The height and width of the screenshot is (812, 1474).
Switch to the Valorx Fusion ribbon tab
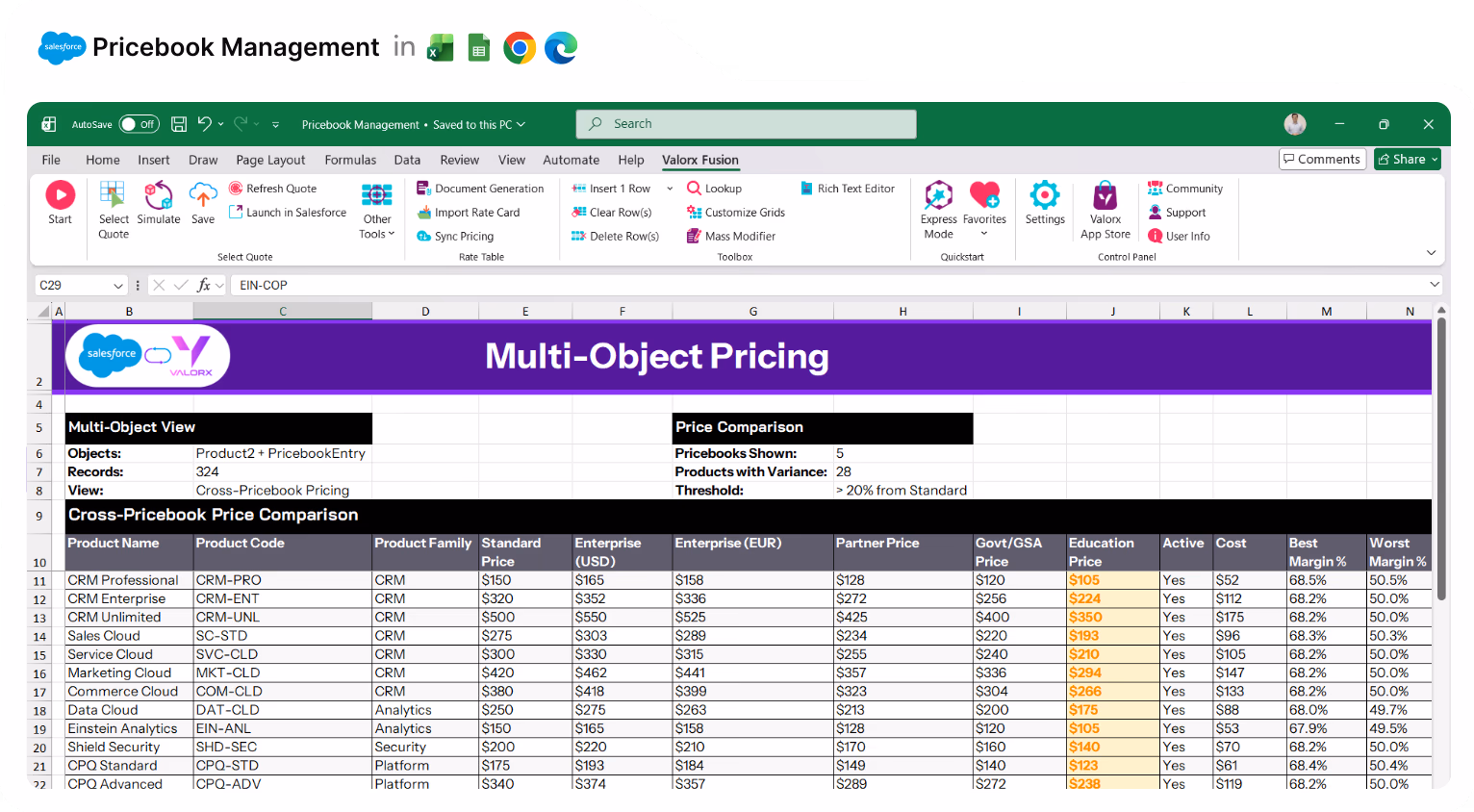click(x=699, y=160)
